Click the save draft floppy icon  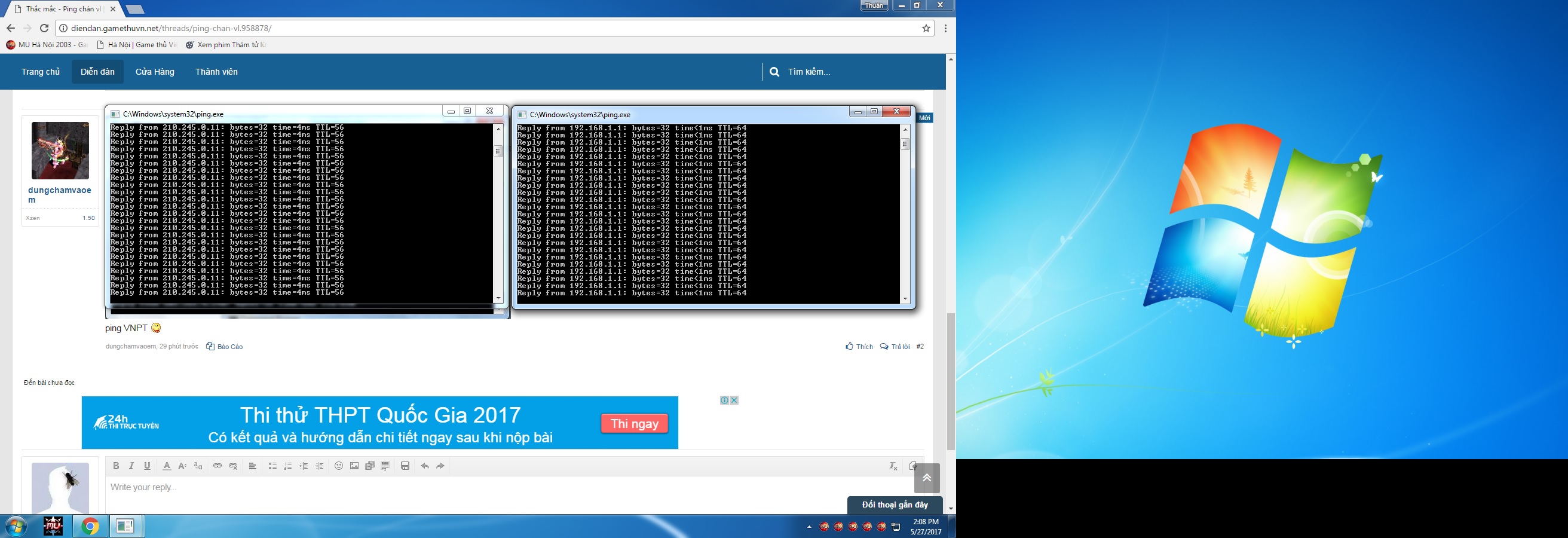click(405, 466)
